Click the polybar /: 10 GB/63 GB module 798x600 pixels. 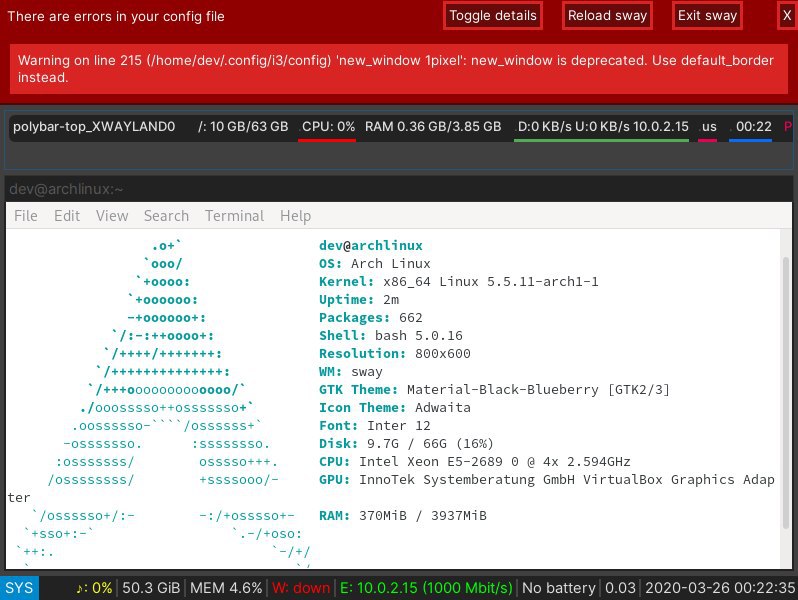click(x=243, y=127)
